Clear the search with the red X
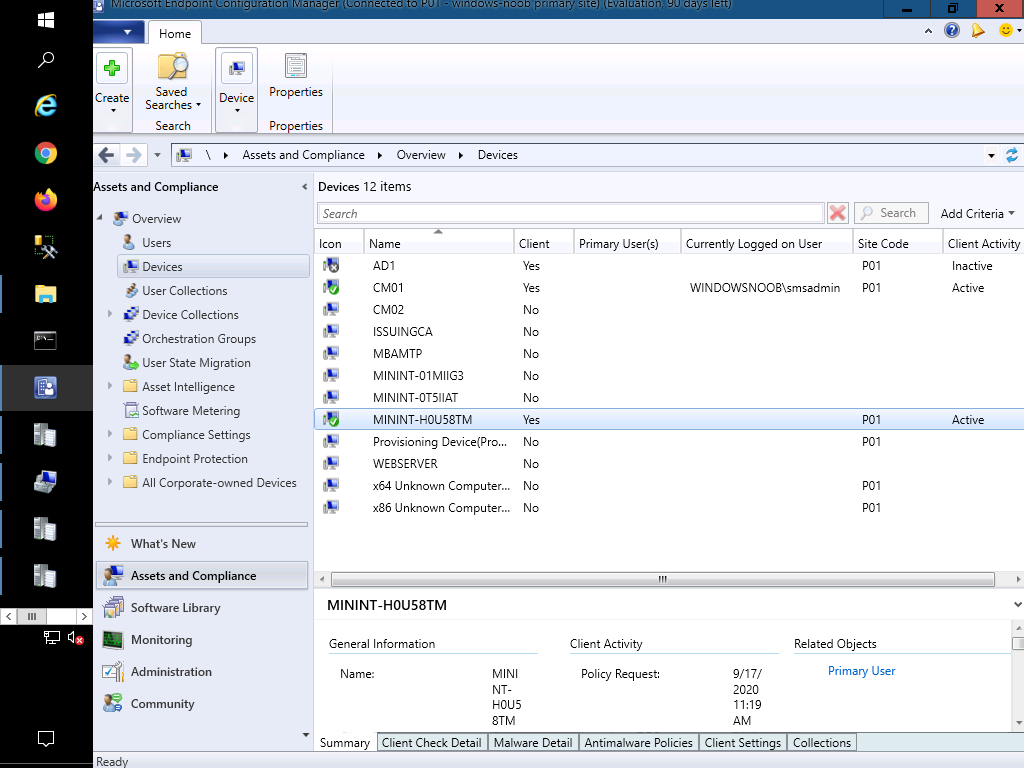This screenshot has width=1024, height=768. (837, 213)
